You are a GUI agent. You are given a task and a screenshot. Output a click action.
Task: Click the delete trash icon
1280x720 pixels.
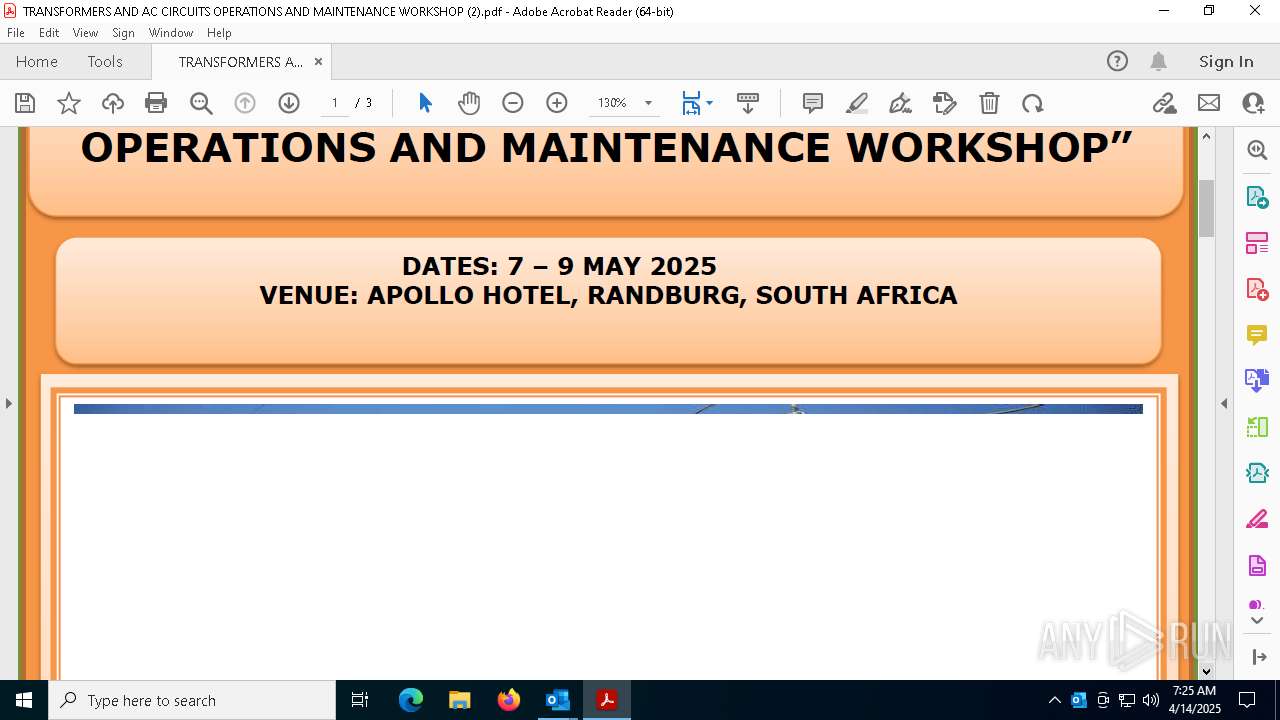pyautogui.click(x=989, y=103)
